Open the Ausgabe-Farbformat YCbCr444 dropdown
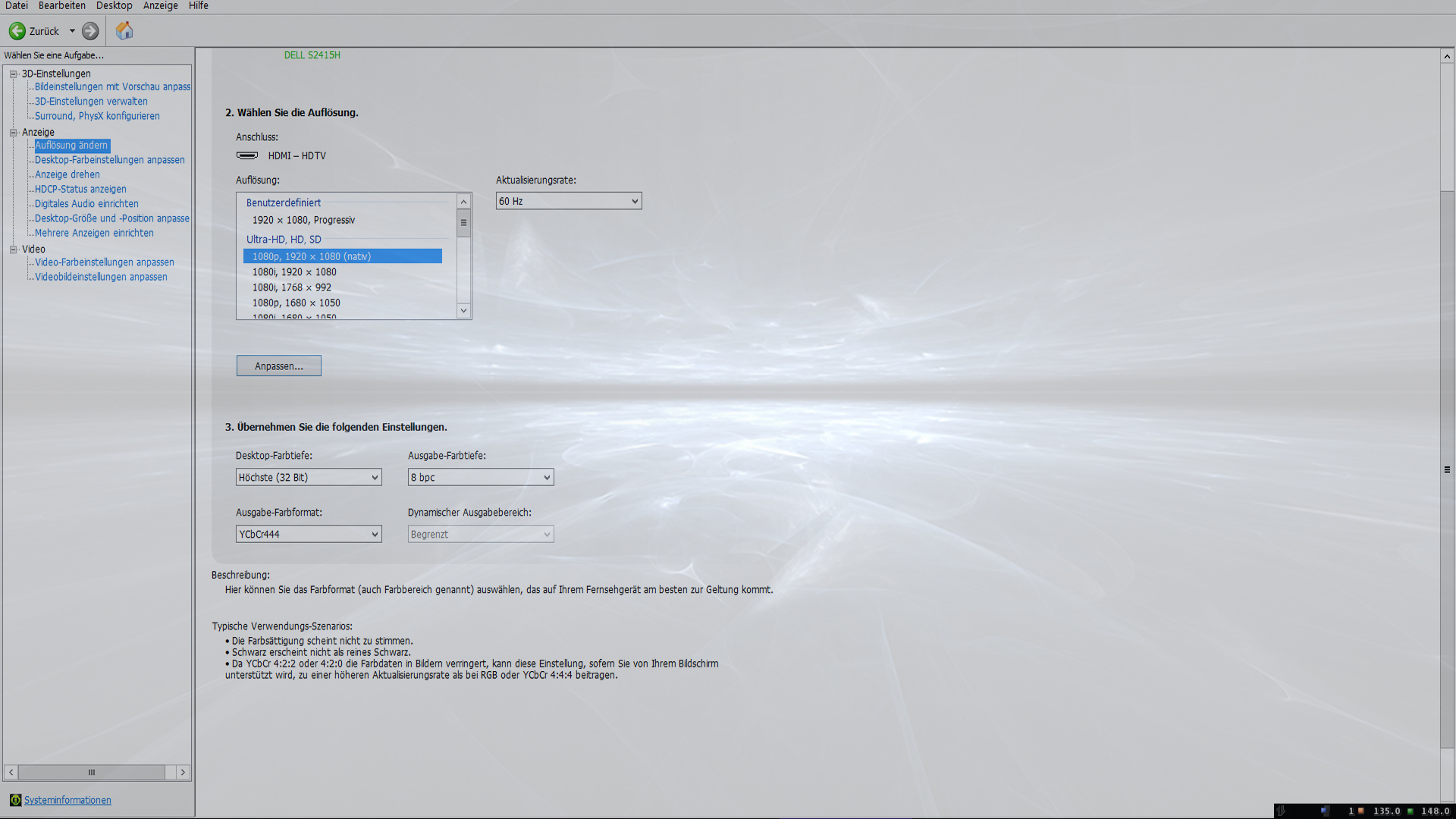1456x819 pixels. (308, 534)
